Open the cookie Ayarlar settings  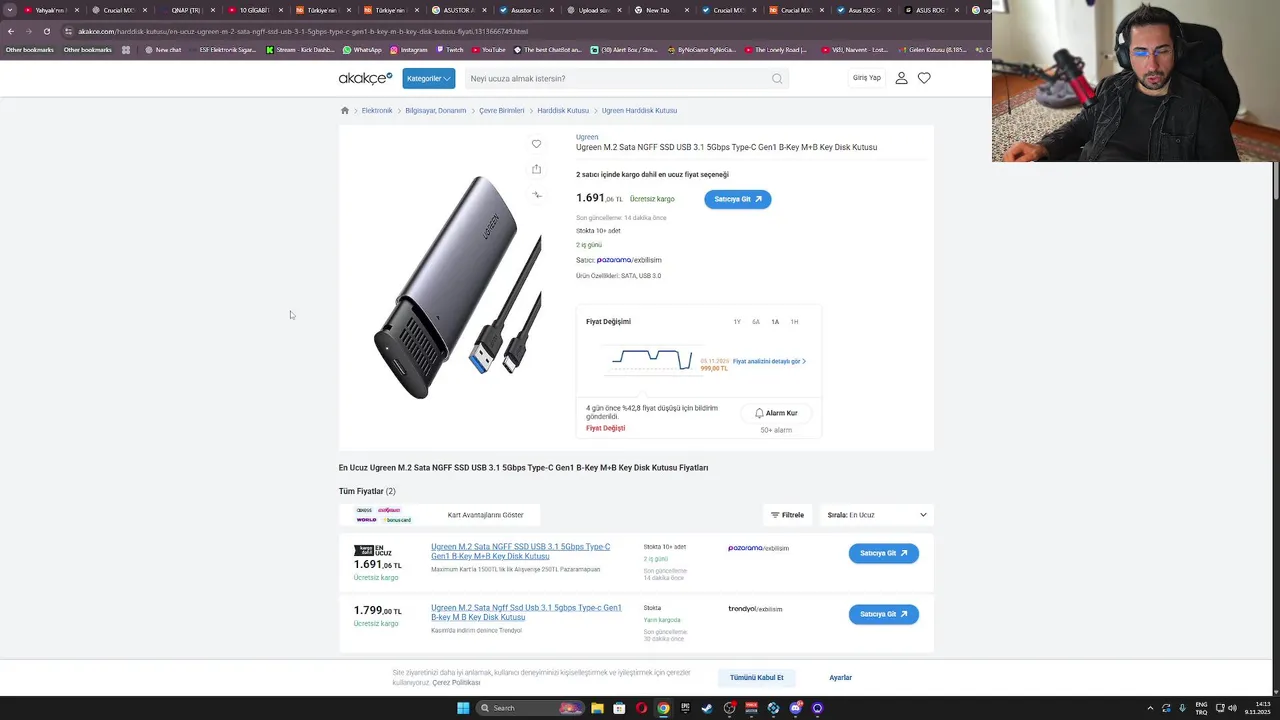[840, 678]
